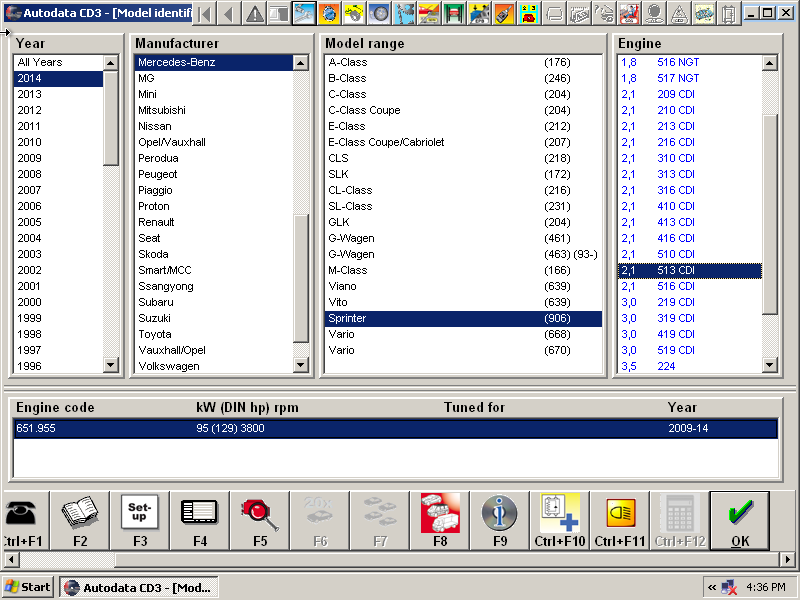Viewport: 800px width, 600px height.
Task: Select engine 3,0 219 CDI
Action: (690, 303)
